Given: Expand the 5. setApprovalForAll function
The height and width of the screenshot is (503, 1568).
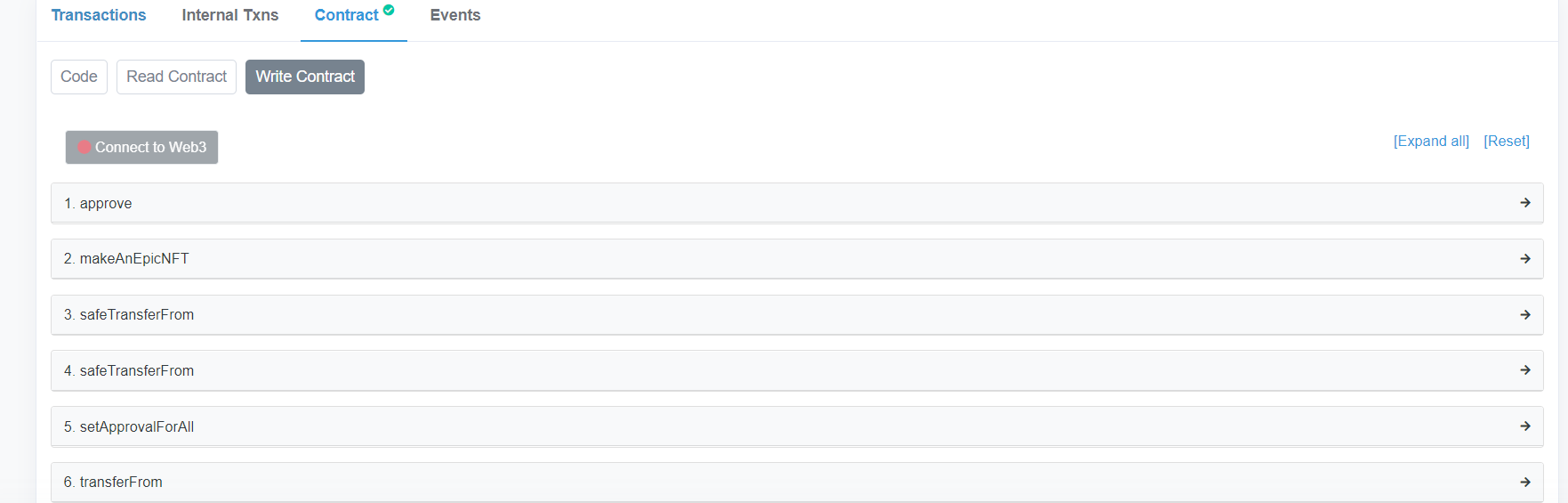Looking at the screenshot, I should point(797,426).
